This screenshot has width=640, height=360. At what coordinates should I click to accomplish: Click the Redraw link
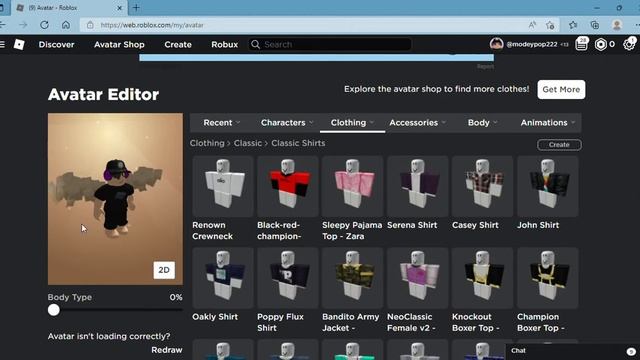pyautogui.click(x=167, y=350)
